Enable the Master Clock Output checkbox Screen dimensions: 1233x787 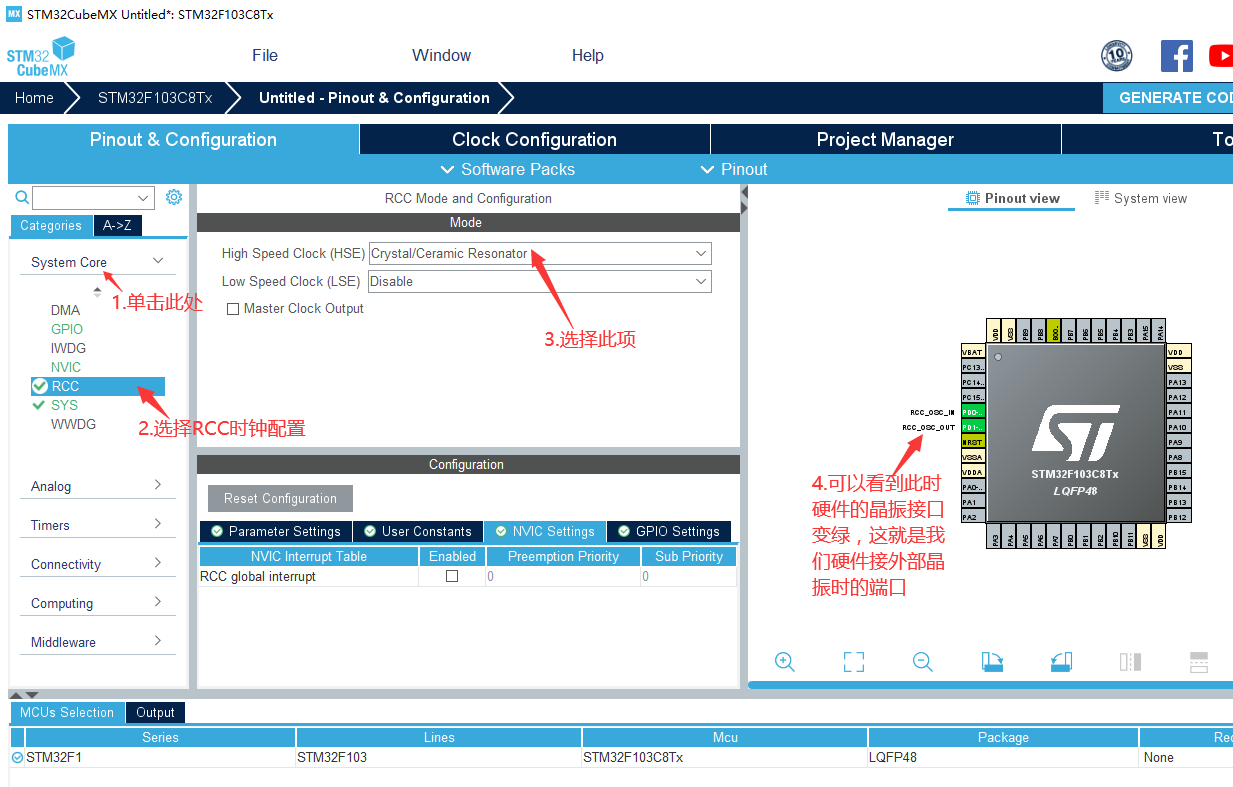235,308
